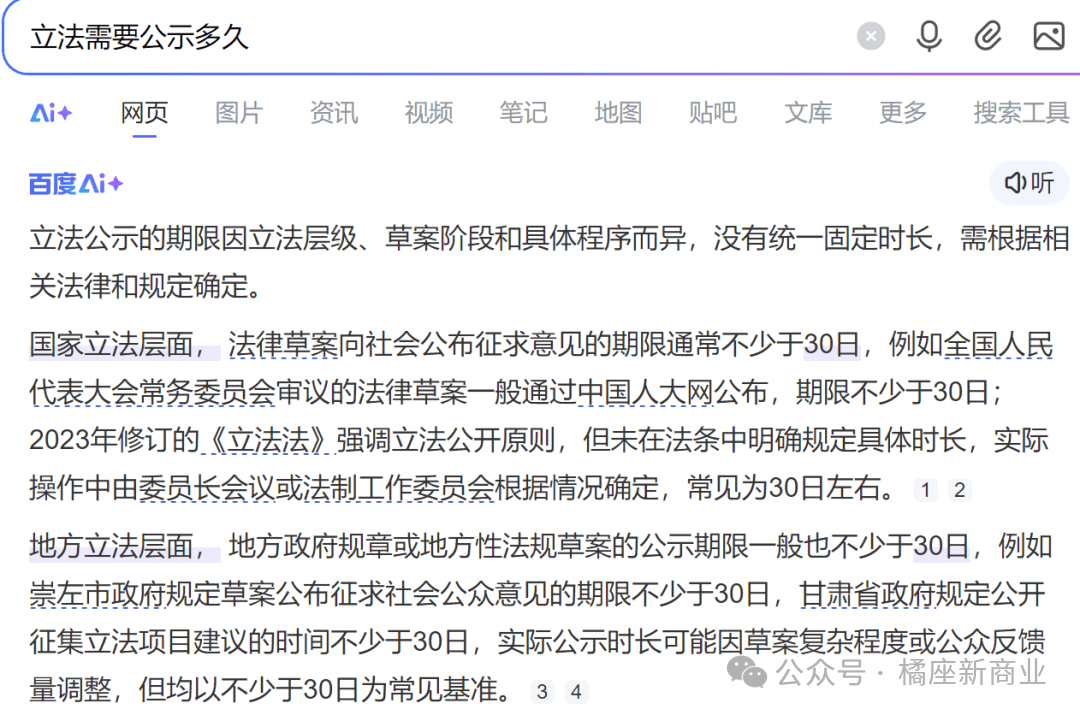The height and width of the screenshot is (715, 1080).
Task: Open citation reference 4
Action: (576, 692)
